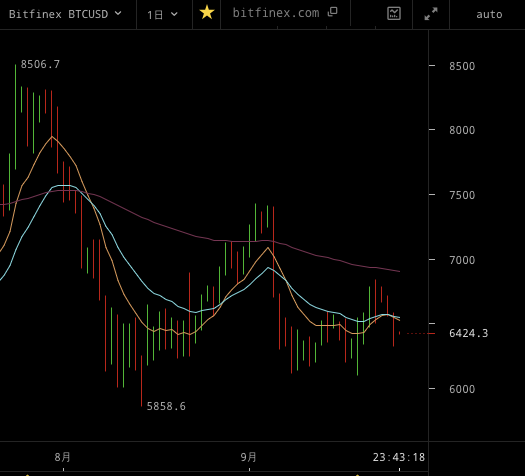Toggle the yellow favorite star
The image size is (525, 476).
point(207,13)
